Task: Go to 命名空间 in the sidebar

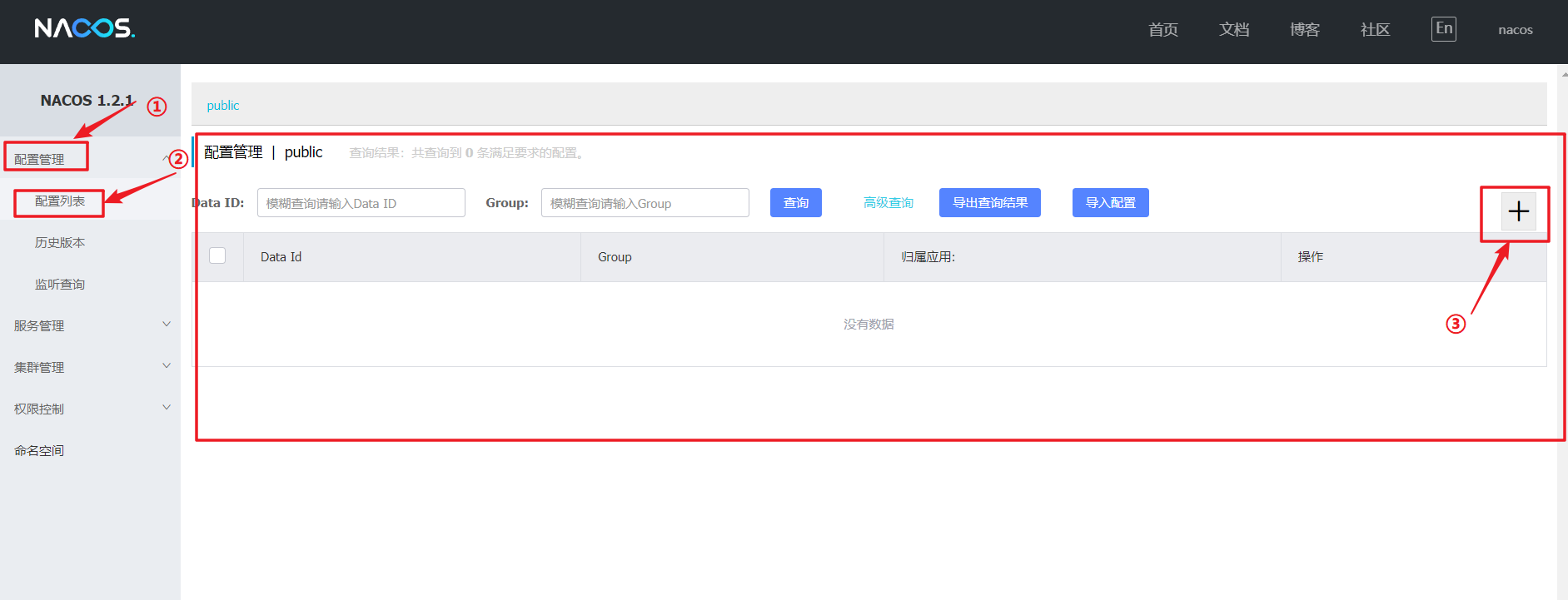Action: coord(39,450)
